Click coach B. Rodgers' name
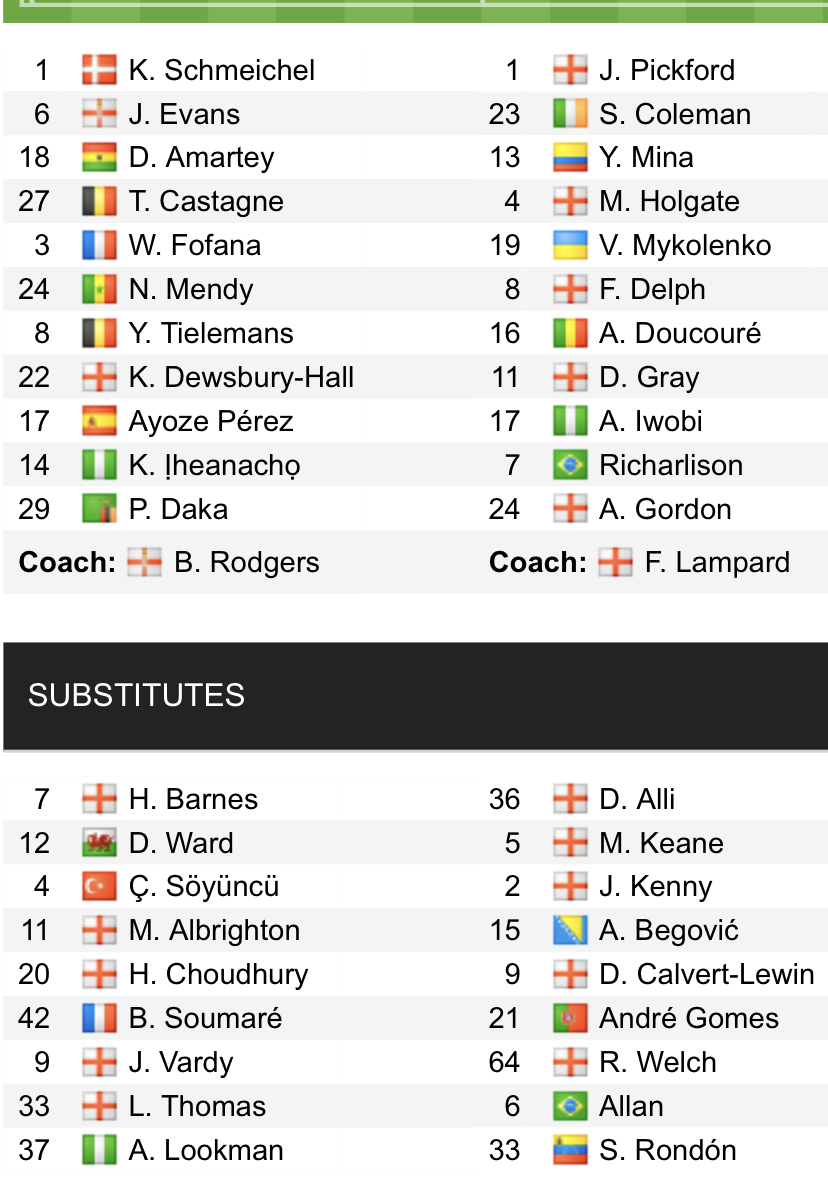This screenshot has height=1190, width=828. tap(246, 562)
